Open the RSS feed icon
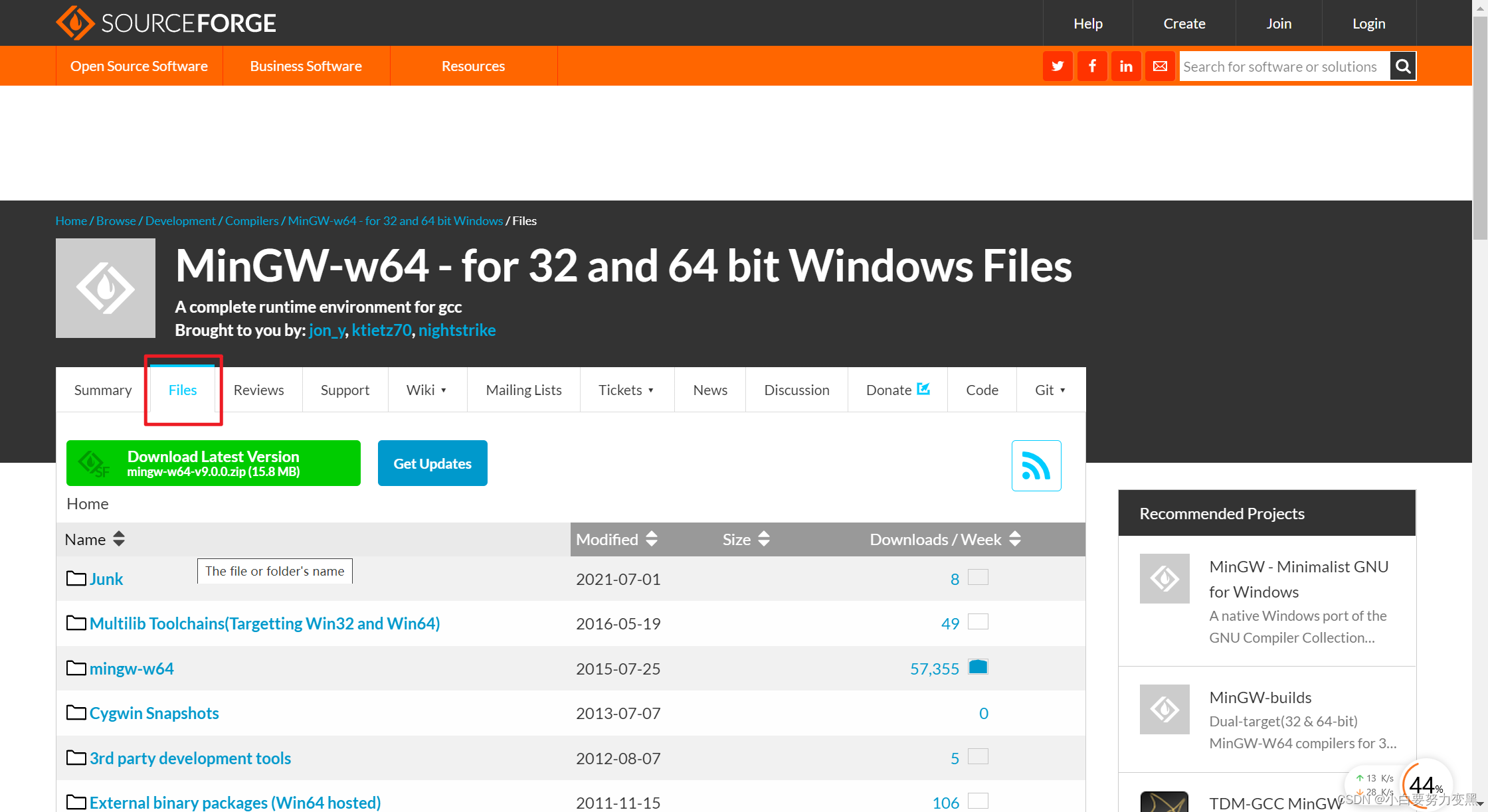The width and height of the screenshot is (1488, 812). [1036, 465]
